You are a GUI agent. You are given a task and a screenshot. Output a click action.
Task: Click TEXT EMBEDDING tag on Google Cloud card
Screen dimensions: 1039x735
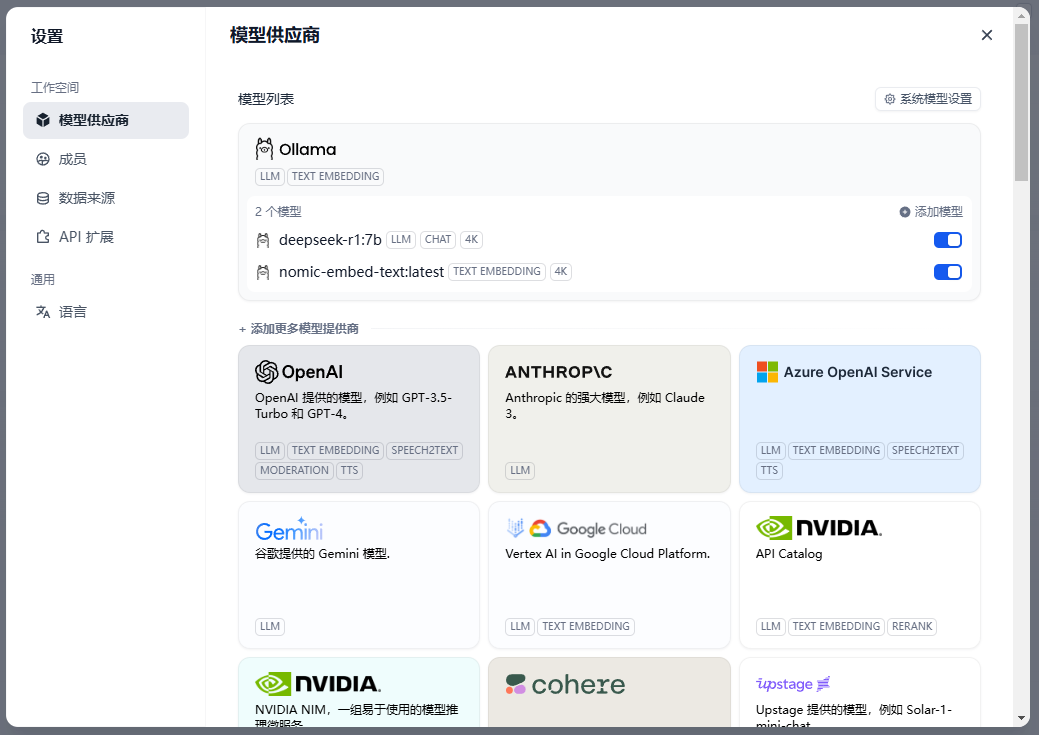586,626
